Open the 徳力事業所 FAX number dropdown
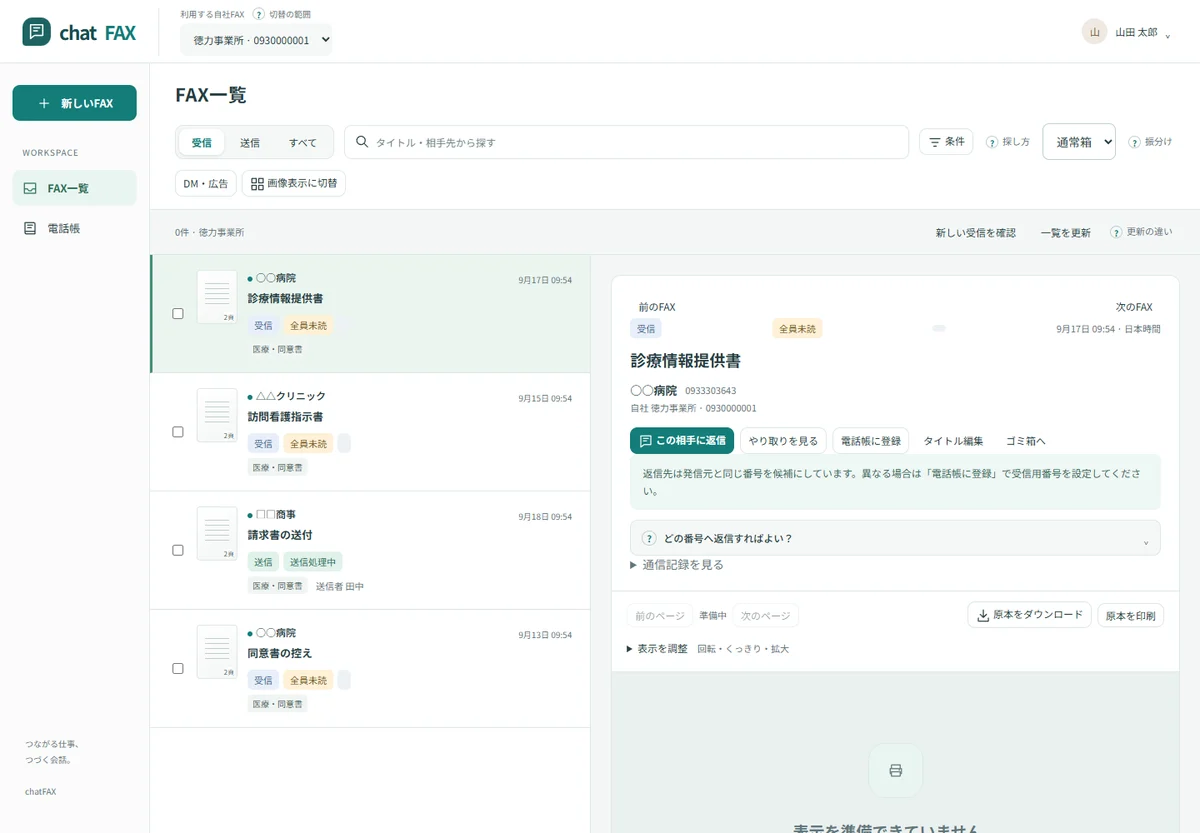 click(x=256, y=41)
